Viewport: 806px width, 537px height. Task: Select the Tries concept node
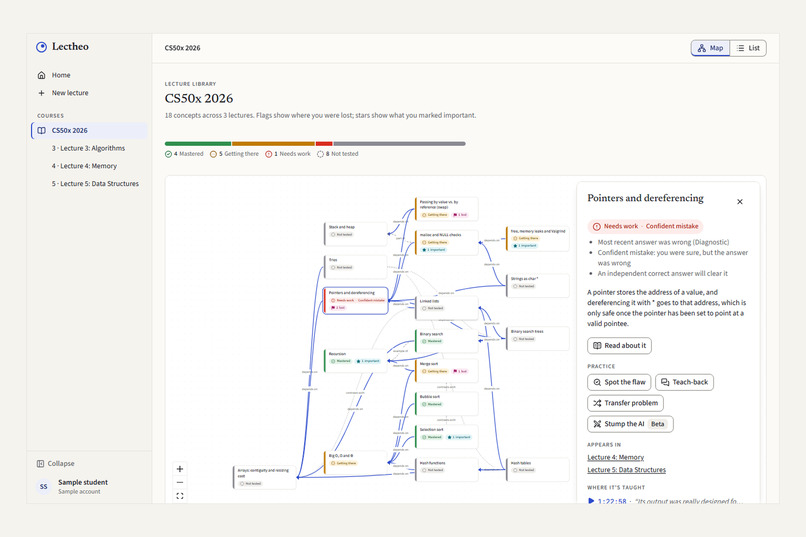[356, 267]
